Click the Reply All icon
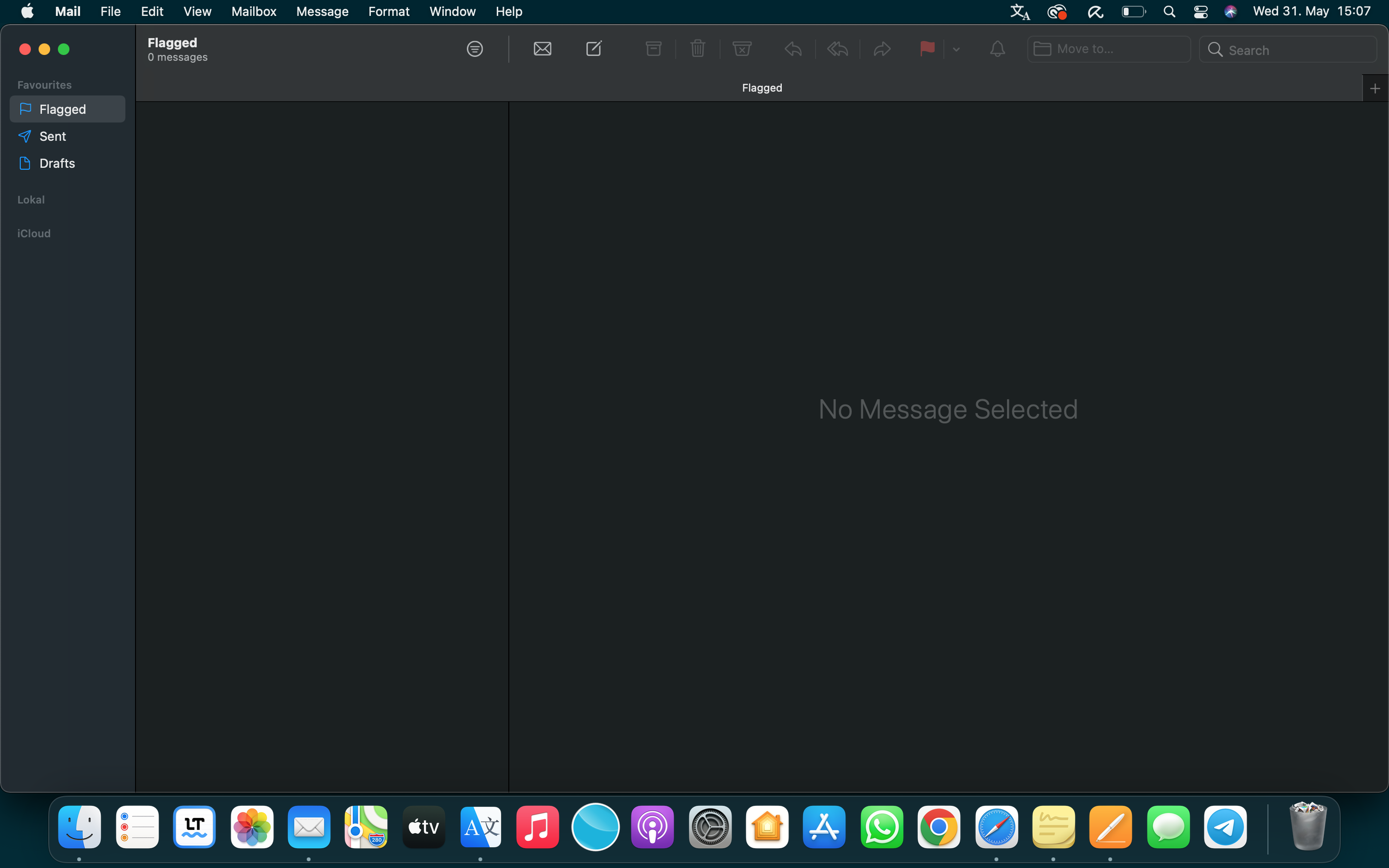This screenshot has width=1389, height=868. (x=837, y=49)
